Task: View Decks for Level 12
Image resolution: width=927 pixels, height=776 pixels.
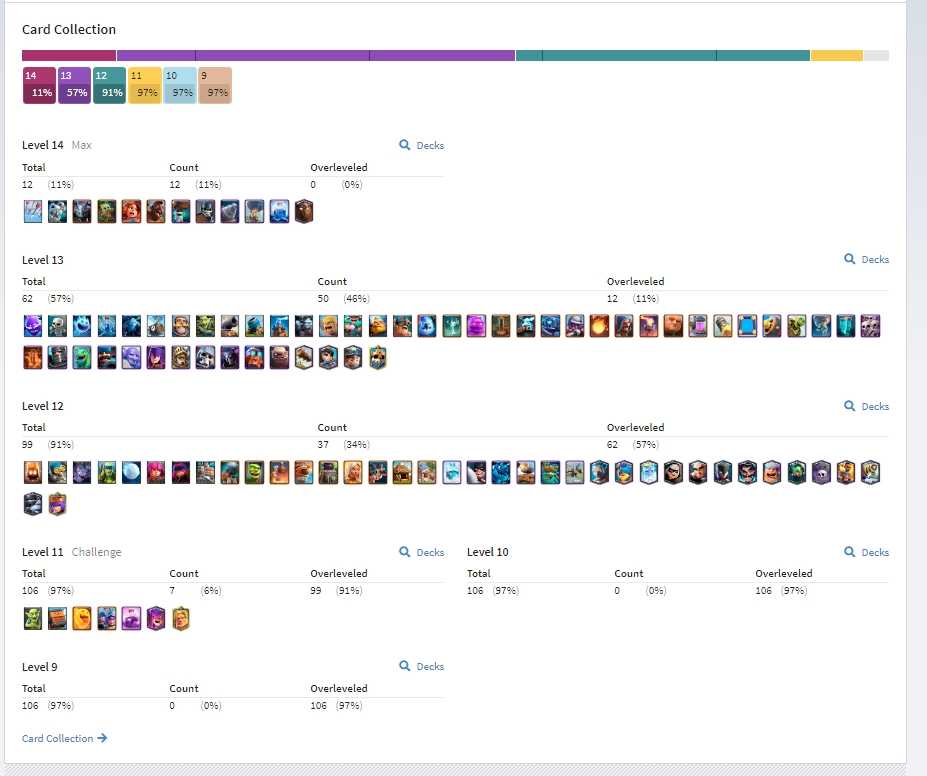Action: [867, 406]
